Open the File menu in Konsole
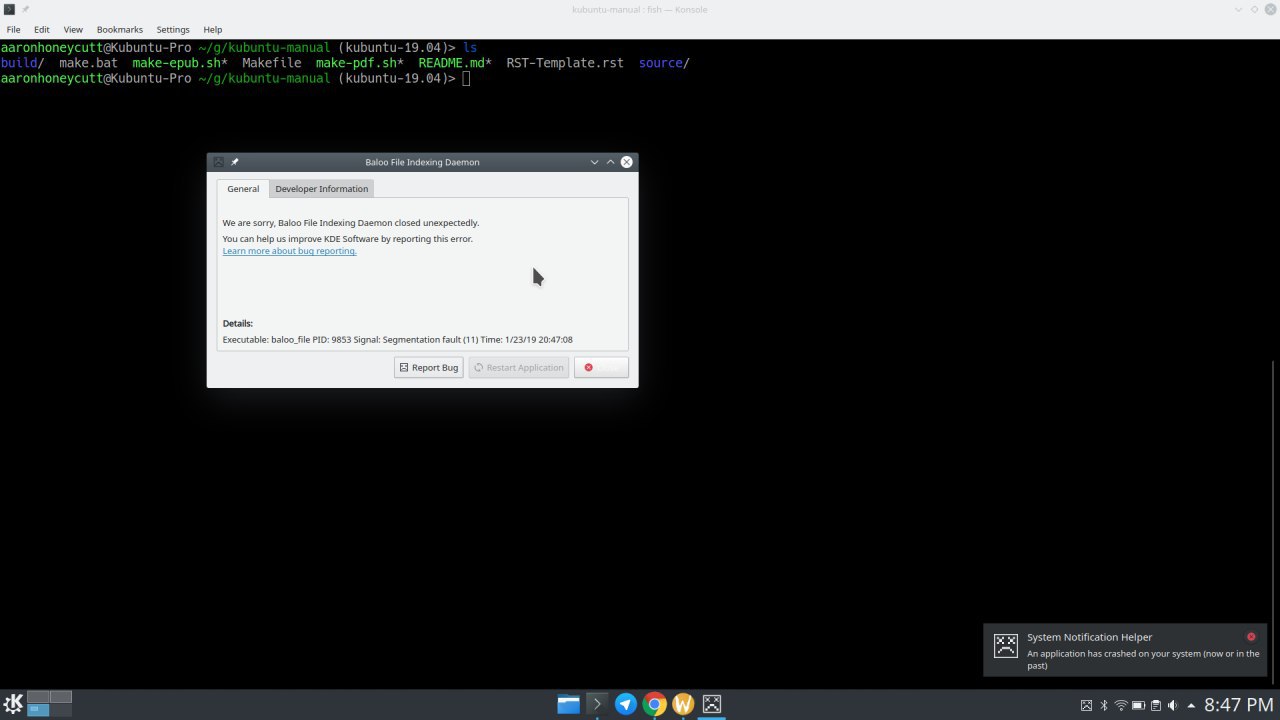1280x720 pixels. (13, 30)
